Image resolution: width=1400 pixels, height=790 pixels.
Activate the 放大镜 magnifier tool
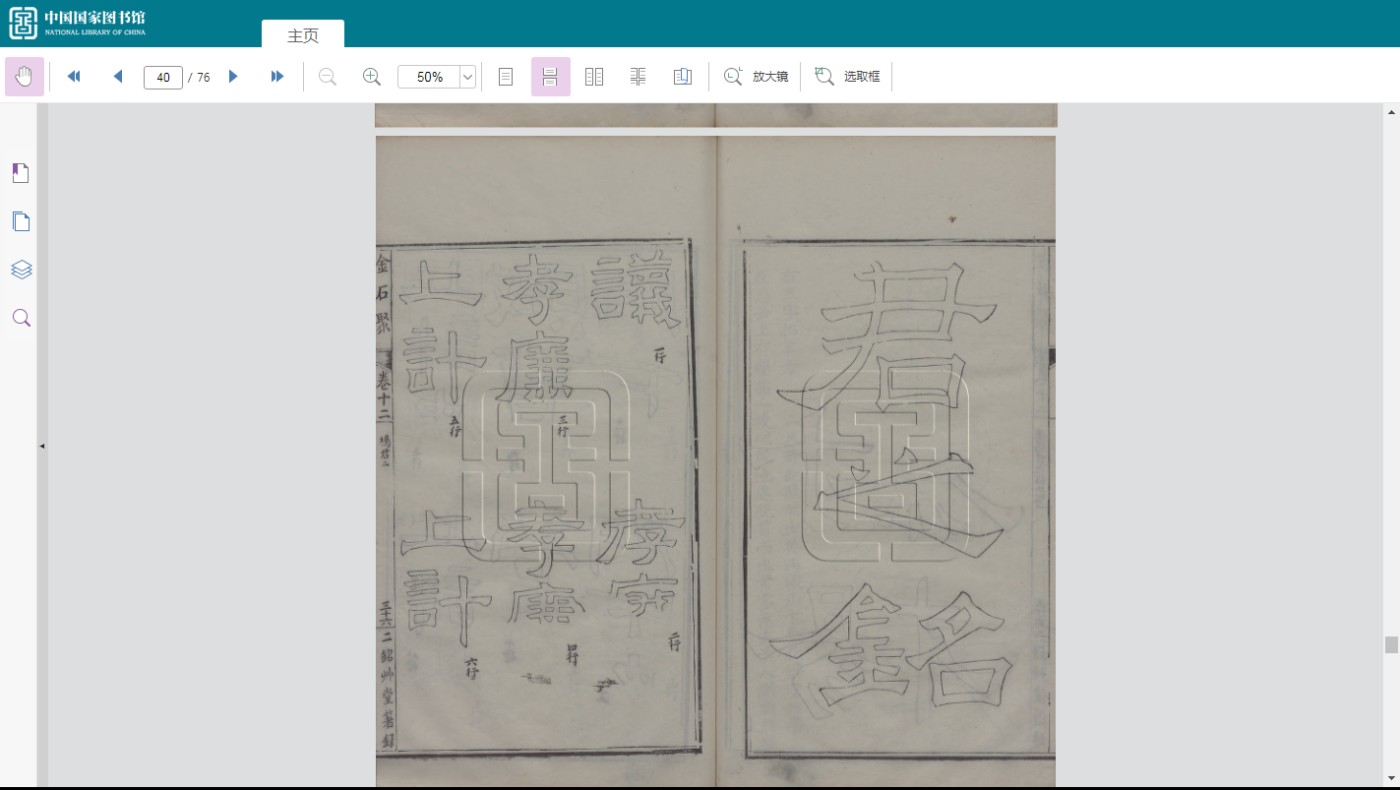click(x=756, y=77)
